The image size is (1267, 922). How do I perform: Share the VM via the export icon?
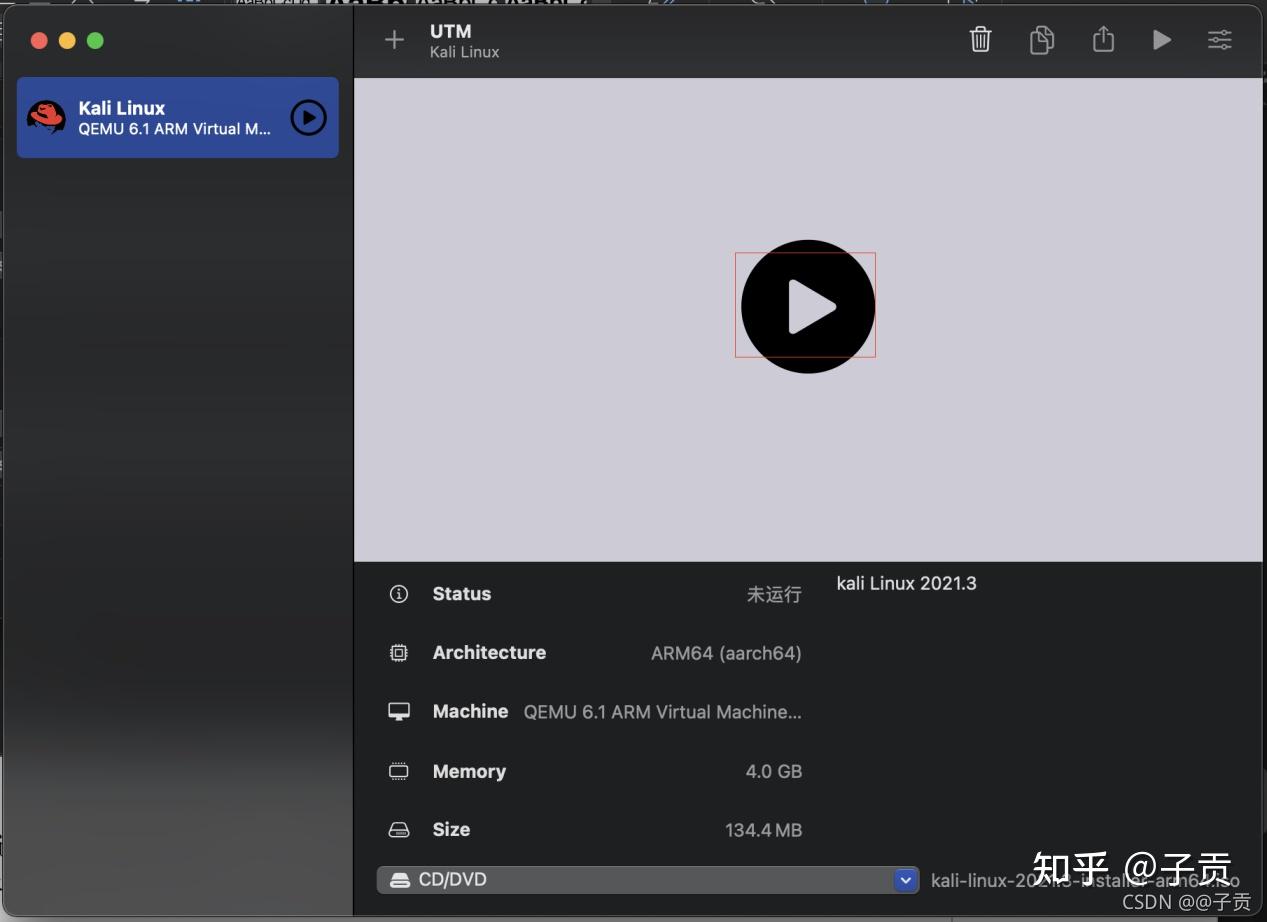click(x=1103, y=40)
